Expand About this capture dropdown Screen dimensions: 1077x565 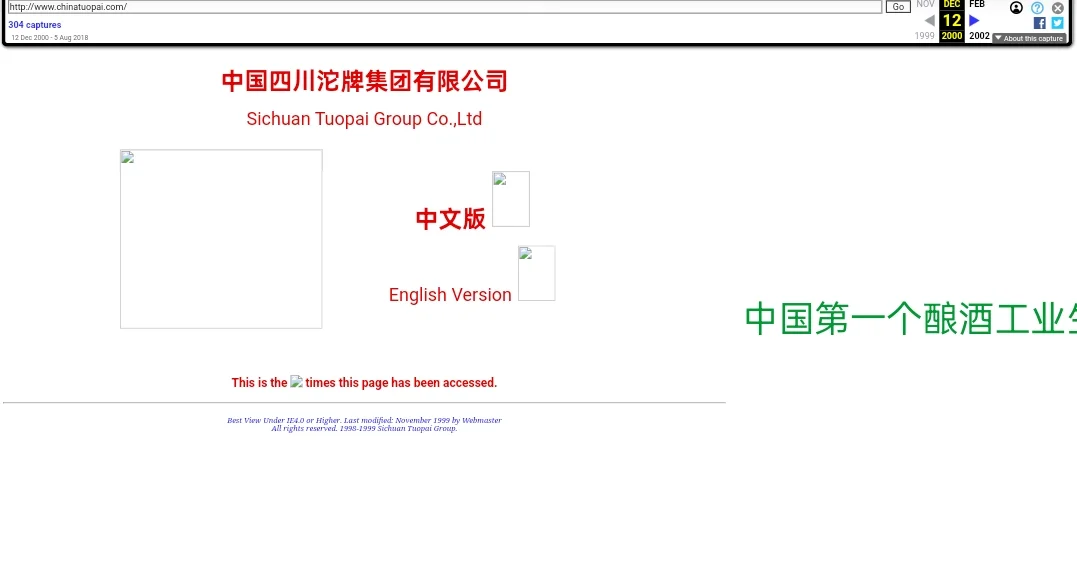point(1029,38)
